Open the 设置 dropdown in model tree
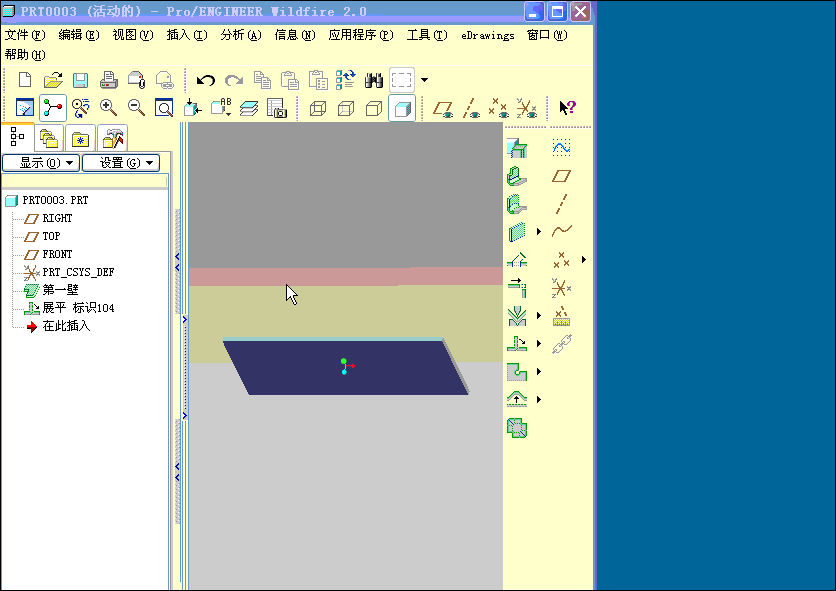Image resolution: width=836 pixels, height=591 pixels. click(x=121, y=163)
